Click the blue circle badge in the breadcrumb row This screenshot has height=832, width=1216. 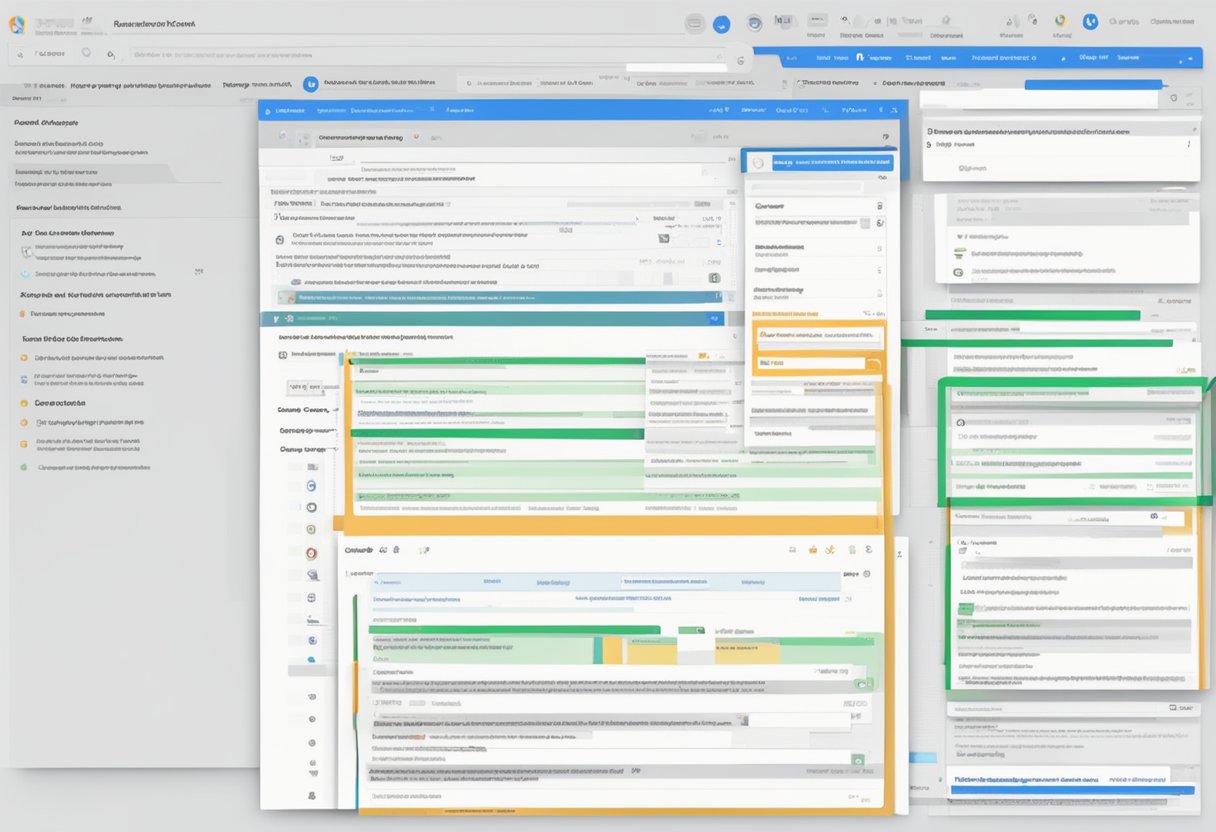coord(310,86)
